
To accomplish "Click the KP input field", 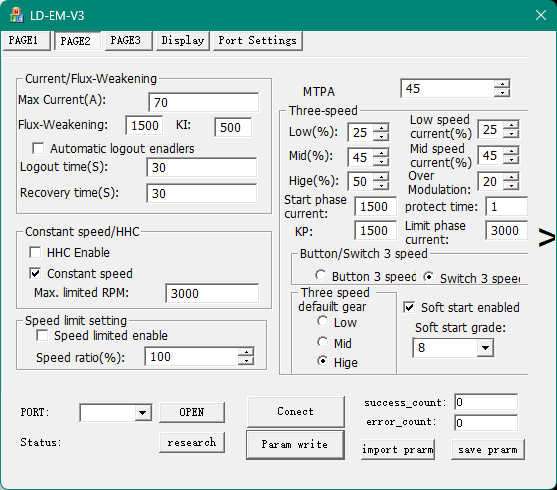I will click(375, 231).
